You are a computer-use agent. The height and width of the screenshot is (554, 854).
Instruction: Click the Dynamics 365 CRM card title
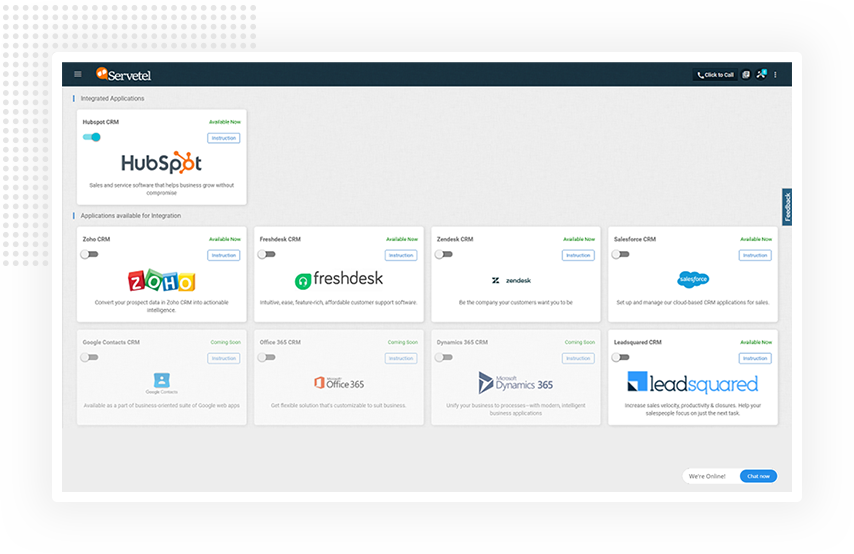[462, 342]
